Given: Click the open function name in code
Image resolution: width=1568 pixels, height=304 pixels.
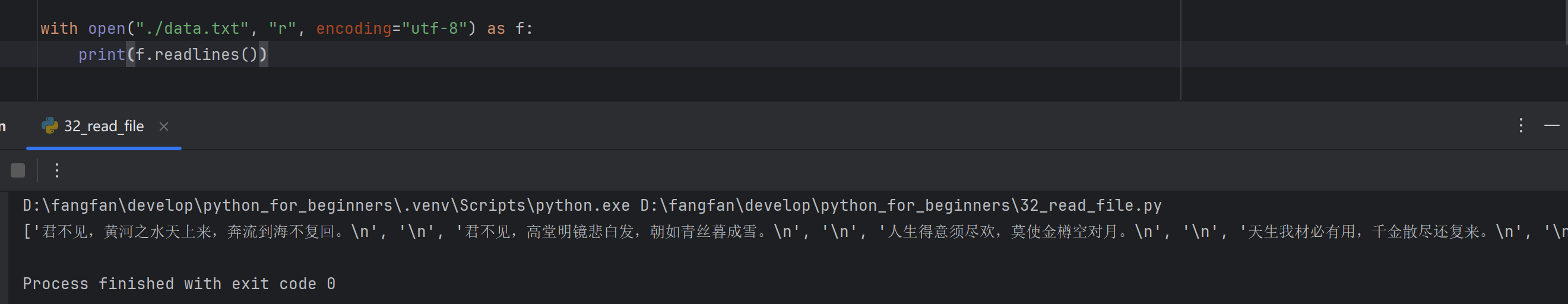Looking at the screenshot, I should (x=106, y=28).
